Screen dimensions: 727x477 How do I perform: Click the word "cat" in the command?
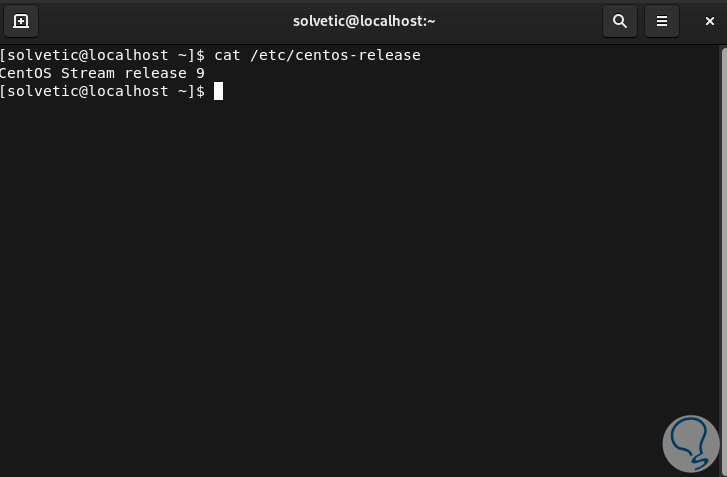[x=227, y=55]
